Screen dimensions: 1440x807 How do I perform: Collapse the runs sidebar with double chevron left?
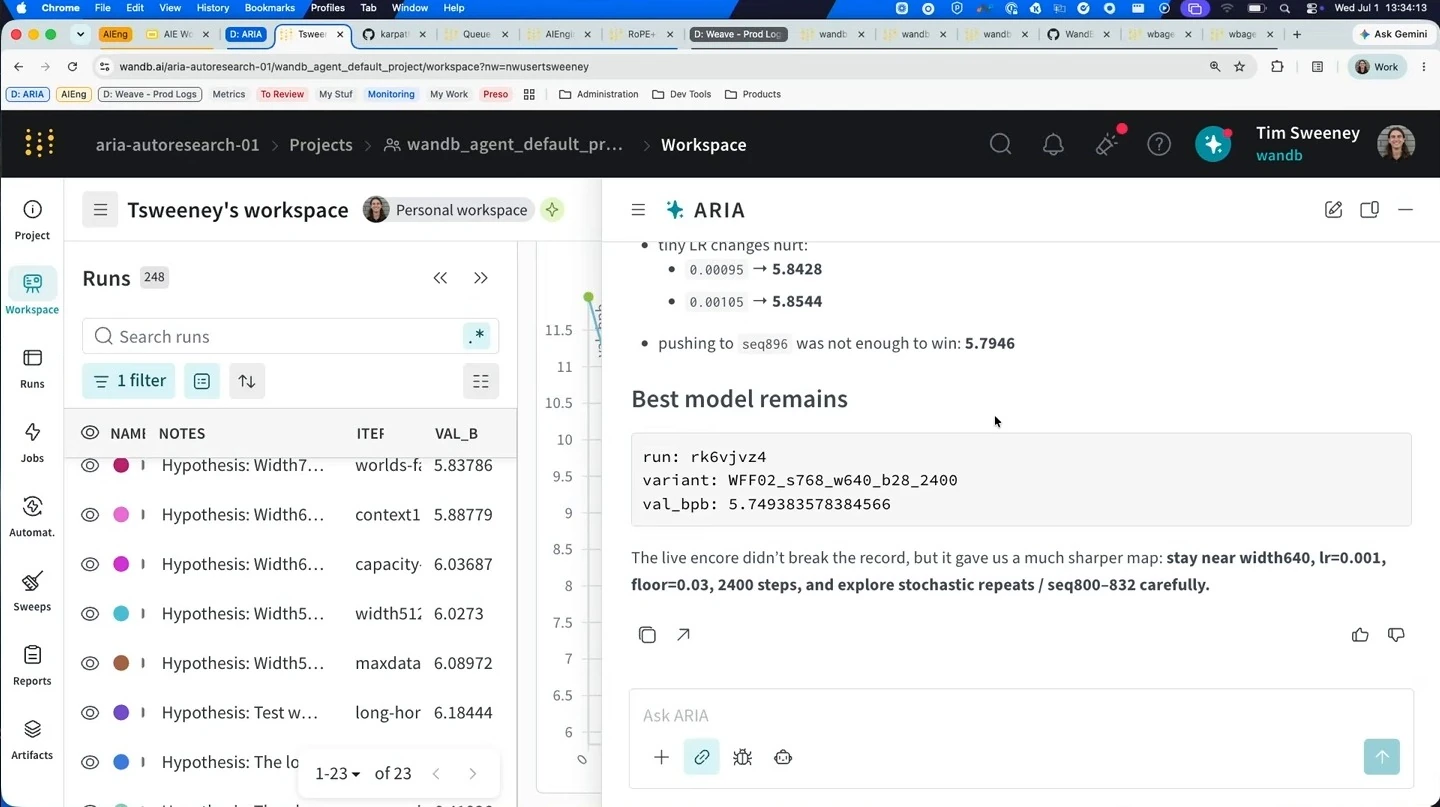440,278
